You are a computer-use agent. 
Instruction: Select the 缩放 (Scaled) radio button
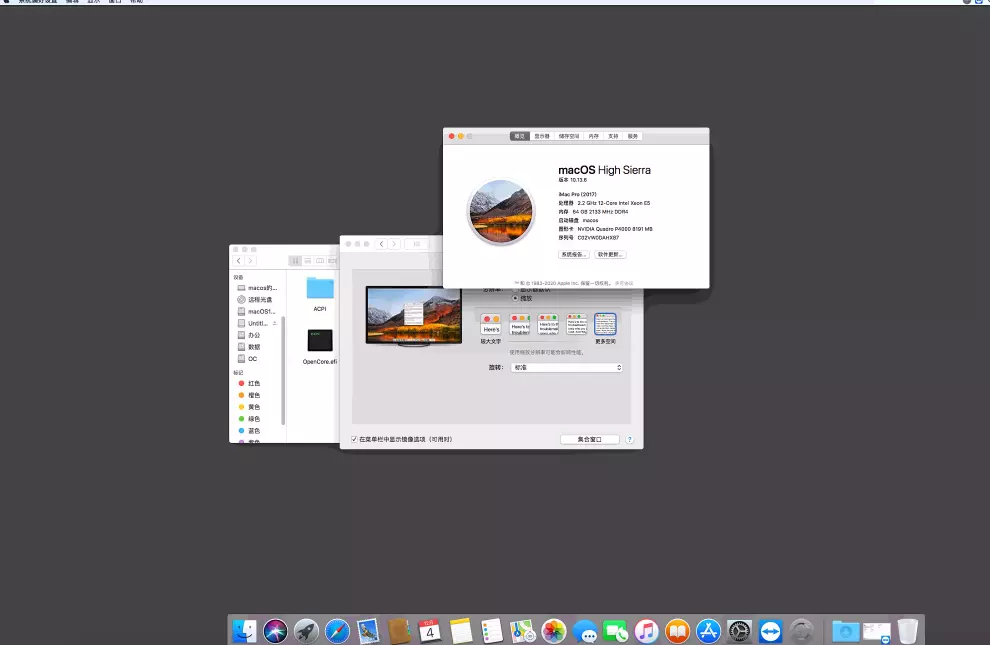[x=516, y=298]
